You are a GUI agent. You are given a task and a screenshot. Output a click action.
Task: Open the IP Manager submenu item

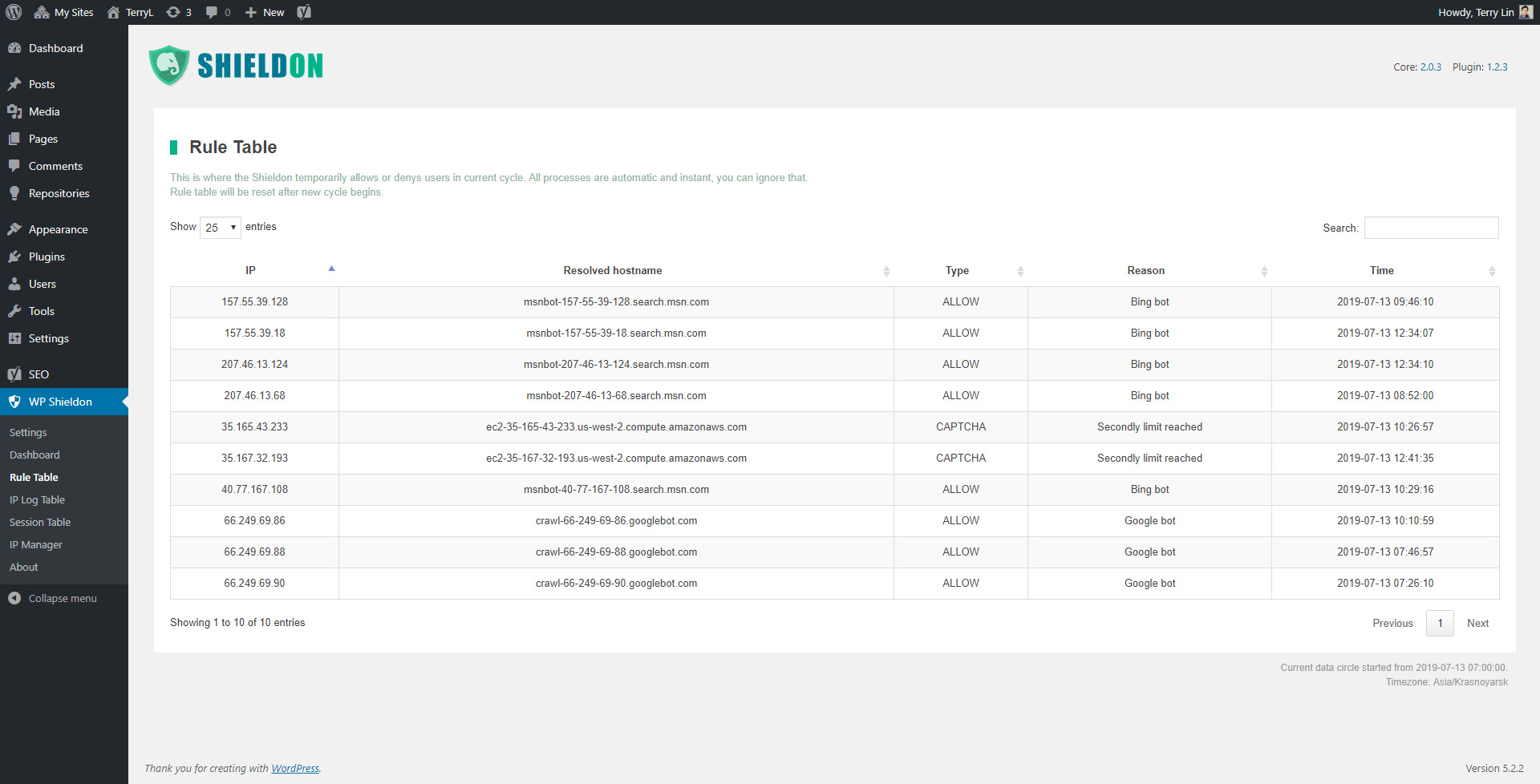pos(36,544)
